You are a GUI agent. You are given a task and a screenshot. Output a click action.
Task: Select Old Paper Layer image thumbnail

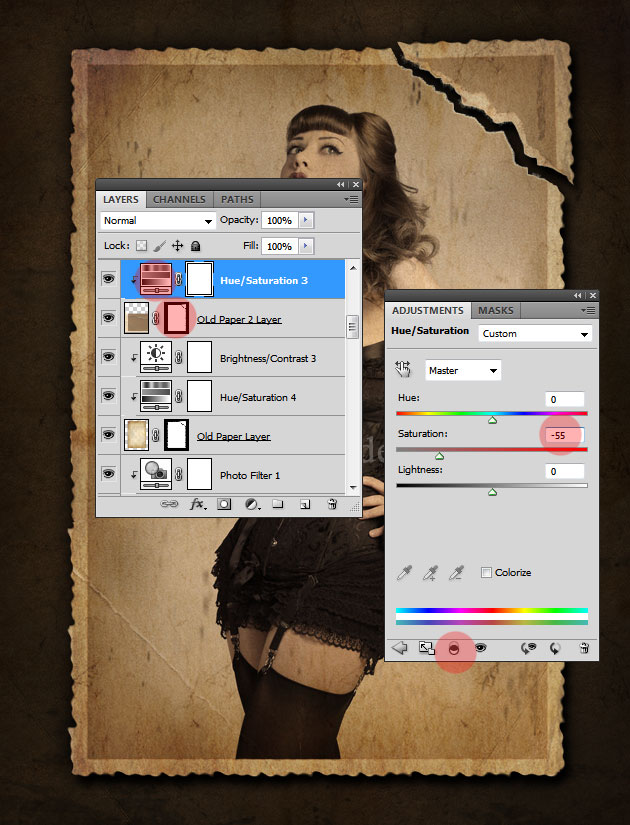[136, 435]
